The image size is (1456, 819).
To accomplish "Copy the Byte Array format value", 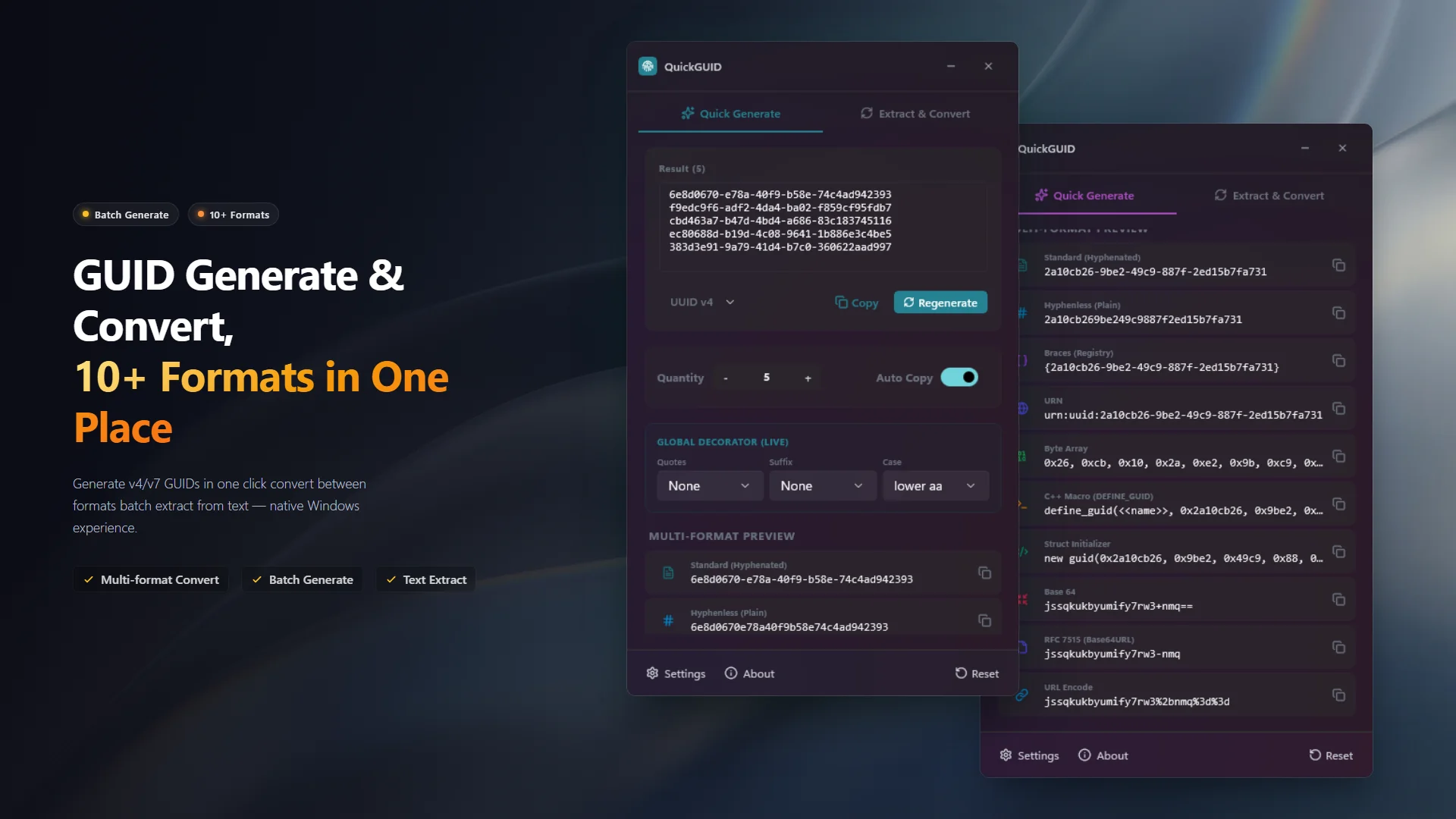I will pos(1338,457).
